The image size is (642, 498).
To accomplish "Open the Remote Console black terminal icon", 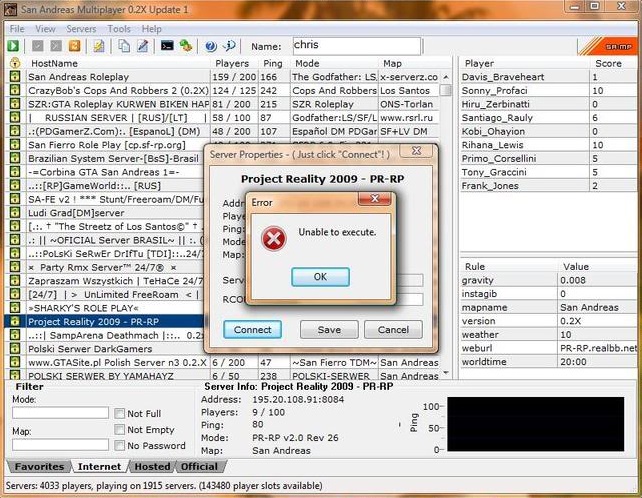I will pyautogui.click(x=167, y=45).
